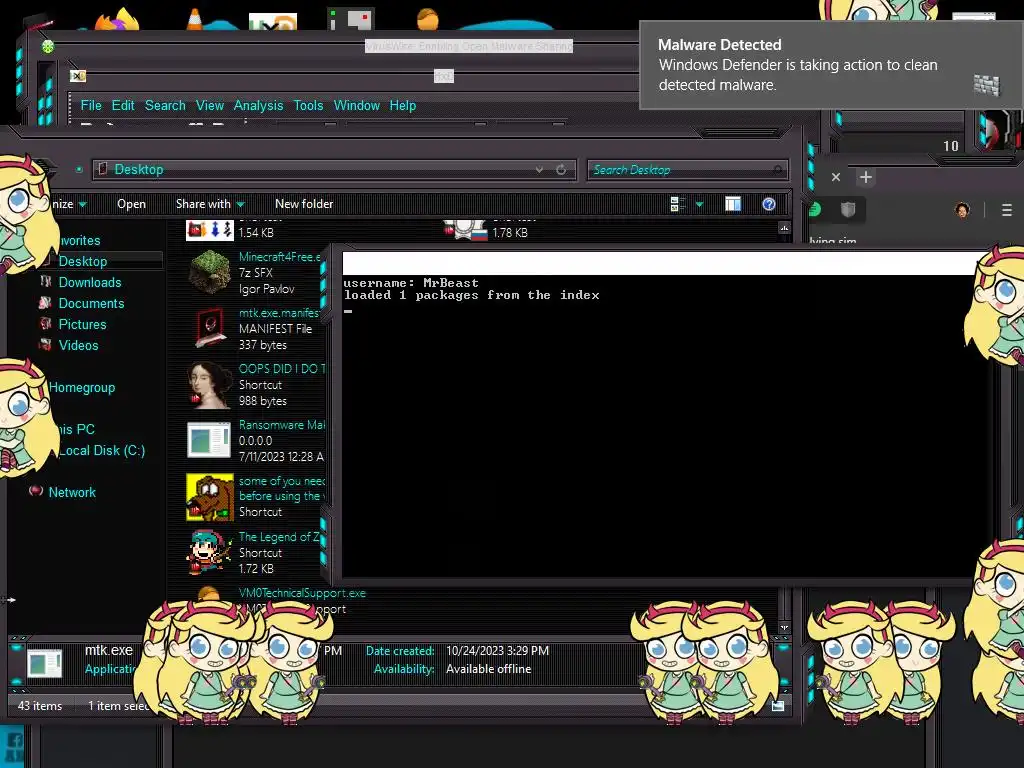Close the browser tab

836,177
